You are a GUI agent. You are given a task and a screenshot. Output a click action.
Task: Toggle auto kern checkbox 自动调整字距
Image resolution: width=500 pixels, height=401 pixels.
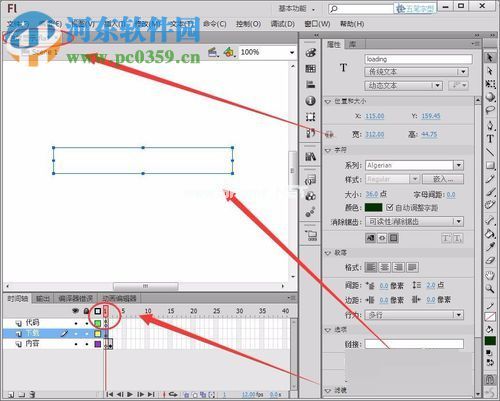(389, 208)
